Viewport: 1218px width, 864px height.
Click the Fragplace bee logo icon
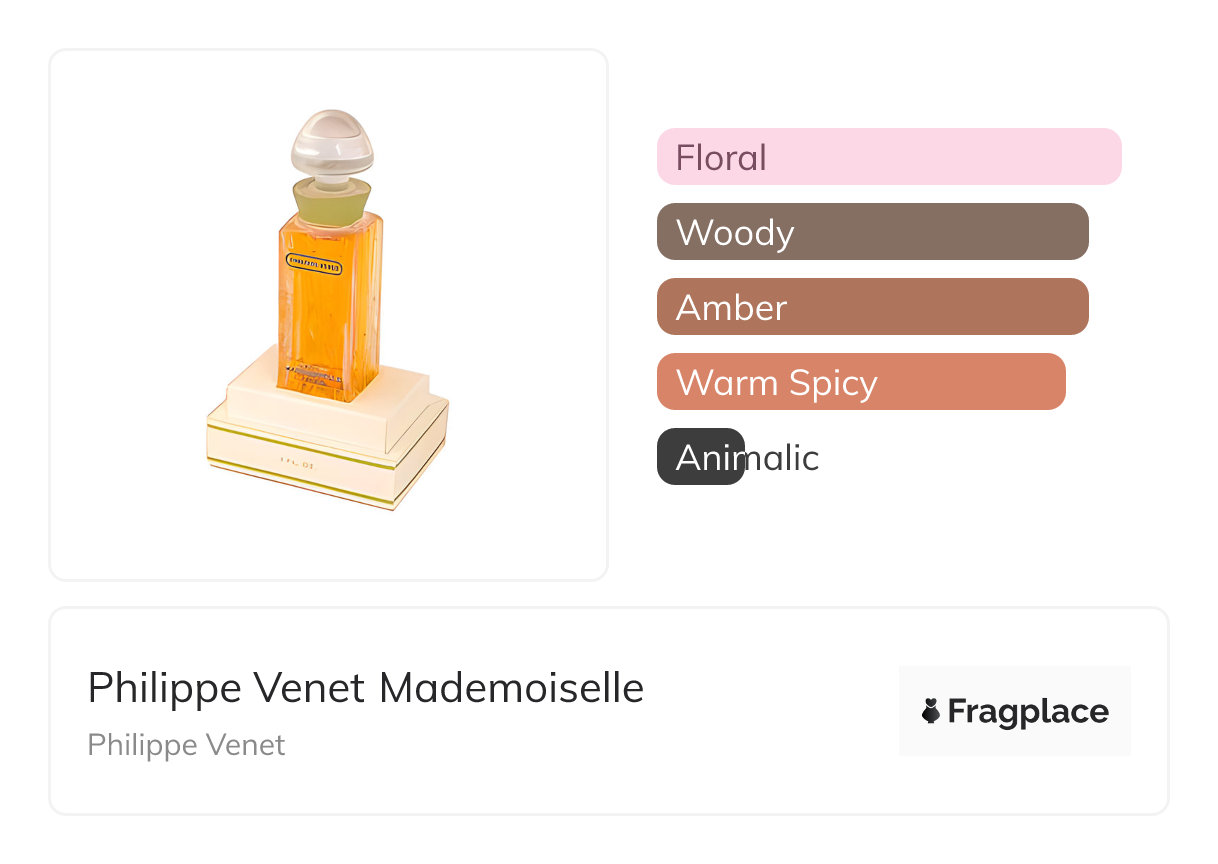tap(931, 711)
